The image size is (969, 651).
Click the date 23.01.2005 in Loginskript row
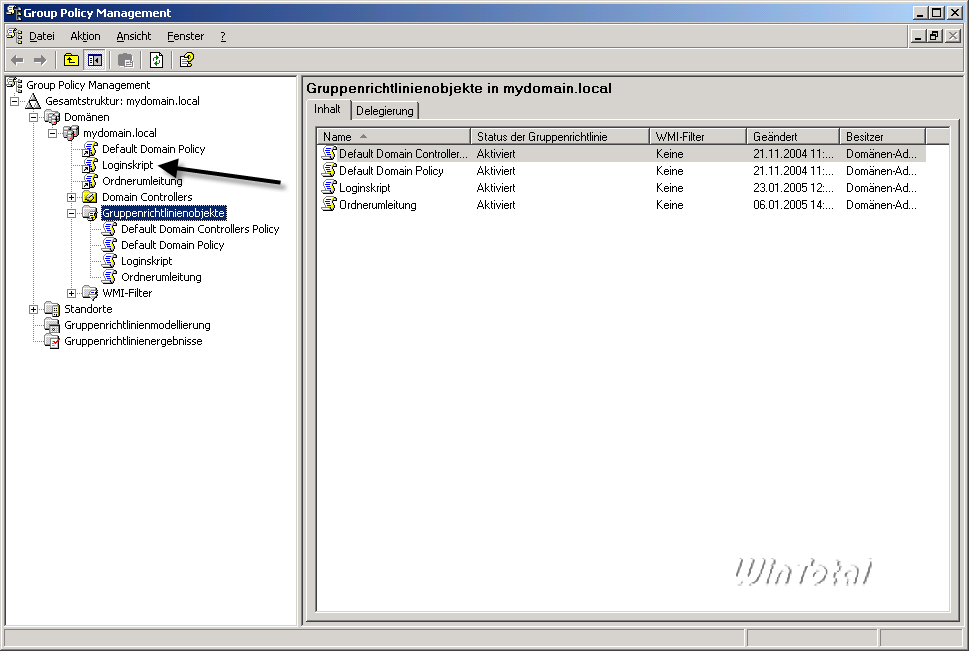click(793, 187)
